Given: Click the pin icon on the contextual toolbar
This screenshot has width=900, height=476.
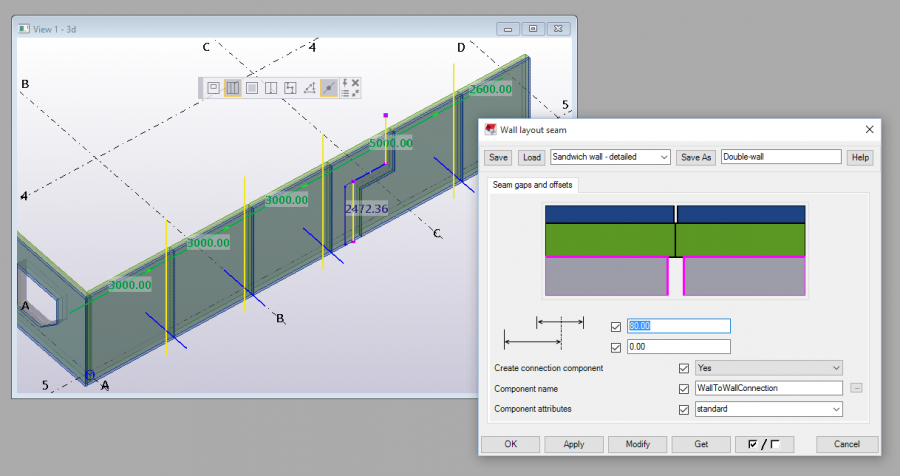Looking at the screenshot, I should (345, 83).
